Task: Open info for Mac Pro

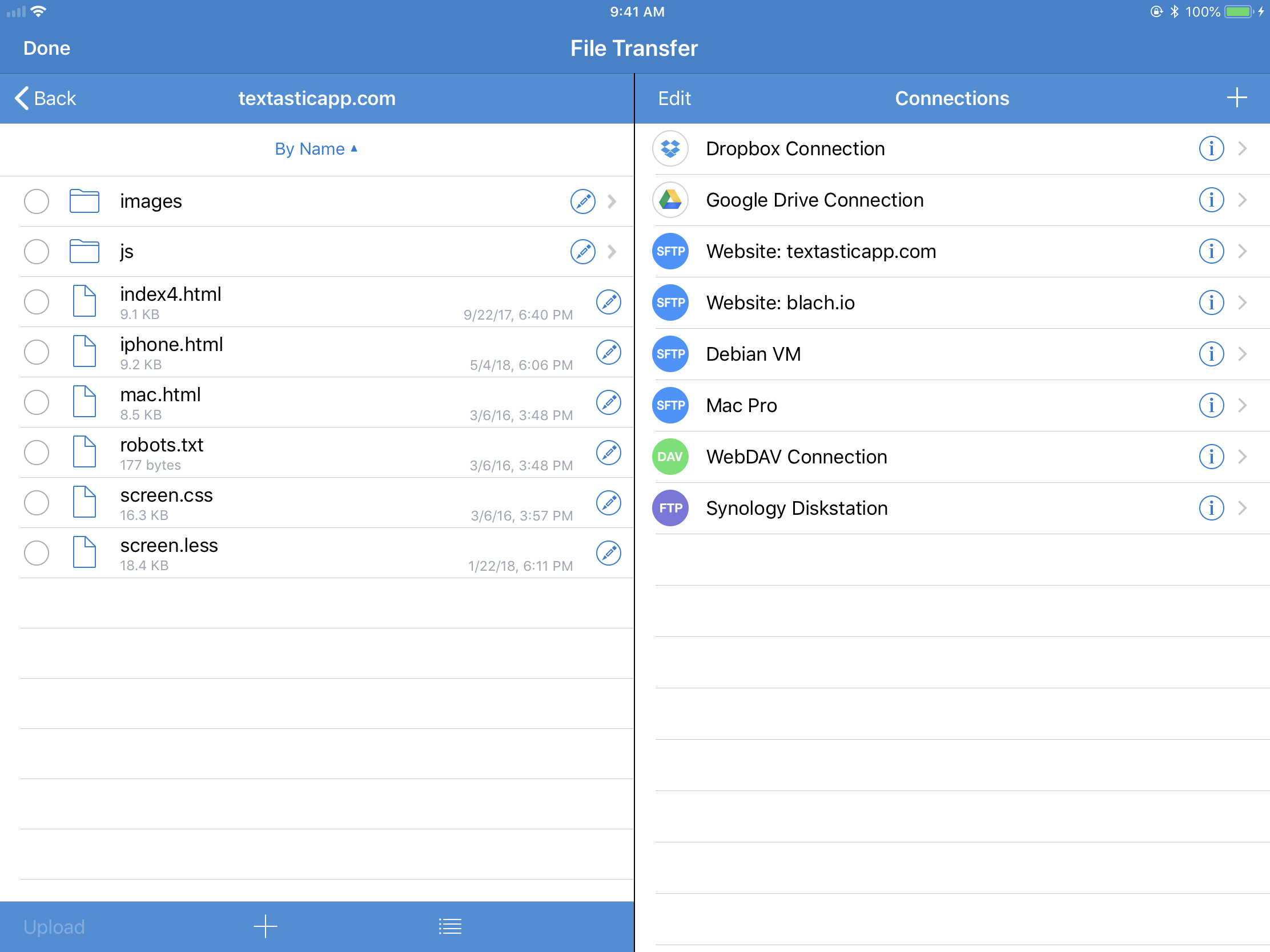Action: 1211,405
